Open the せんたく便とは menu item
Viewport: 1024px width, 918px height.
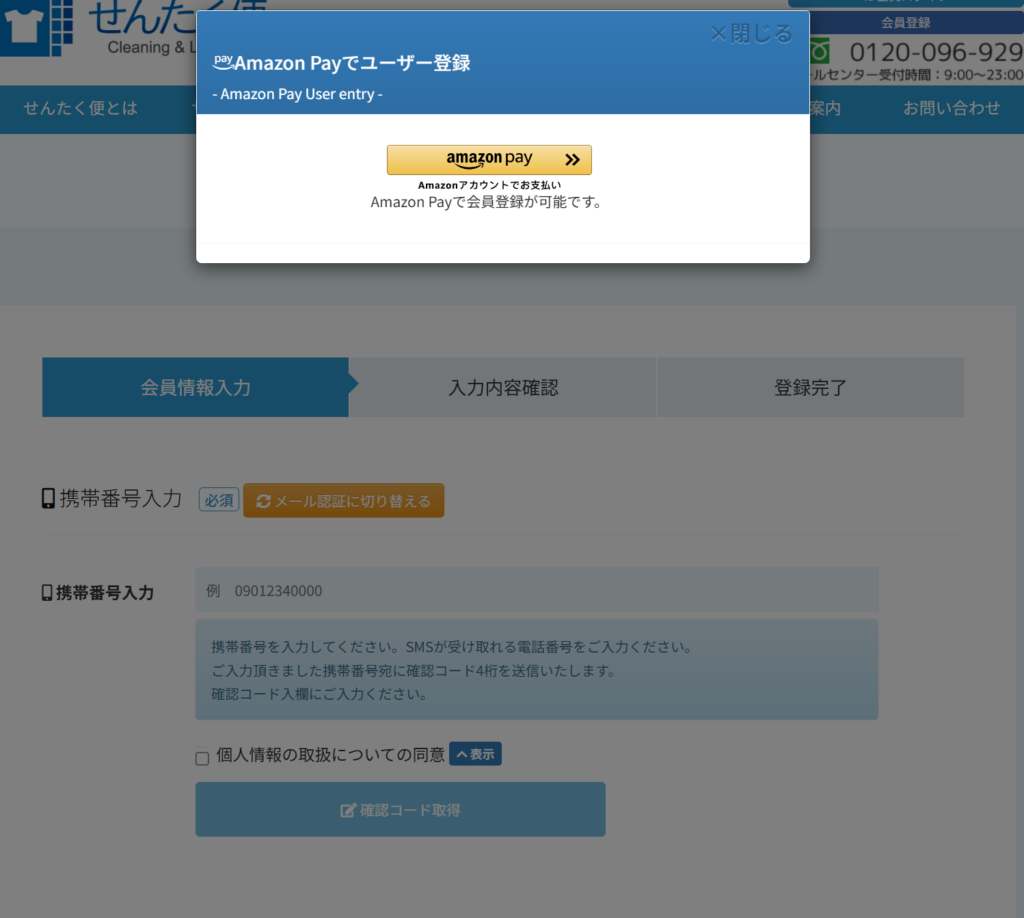click(80, 108)
